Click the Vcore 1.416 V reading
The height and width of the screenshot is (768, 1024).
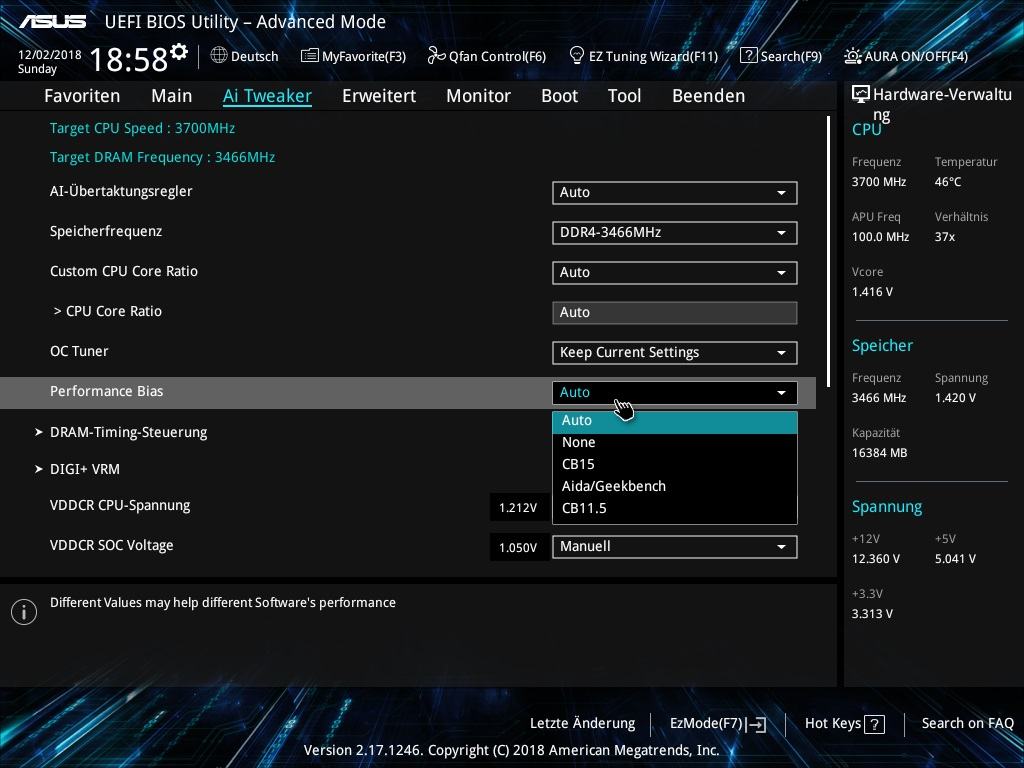pyautogui.click(x=872, y=292)
